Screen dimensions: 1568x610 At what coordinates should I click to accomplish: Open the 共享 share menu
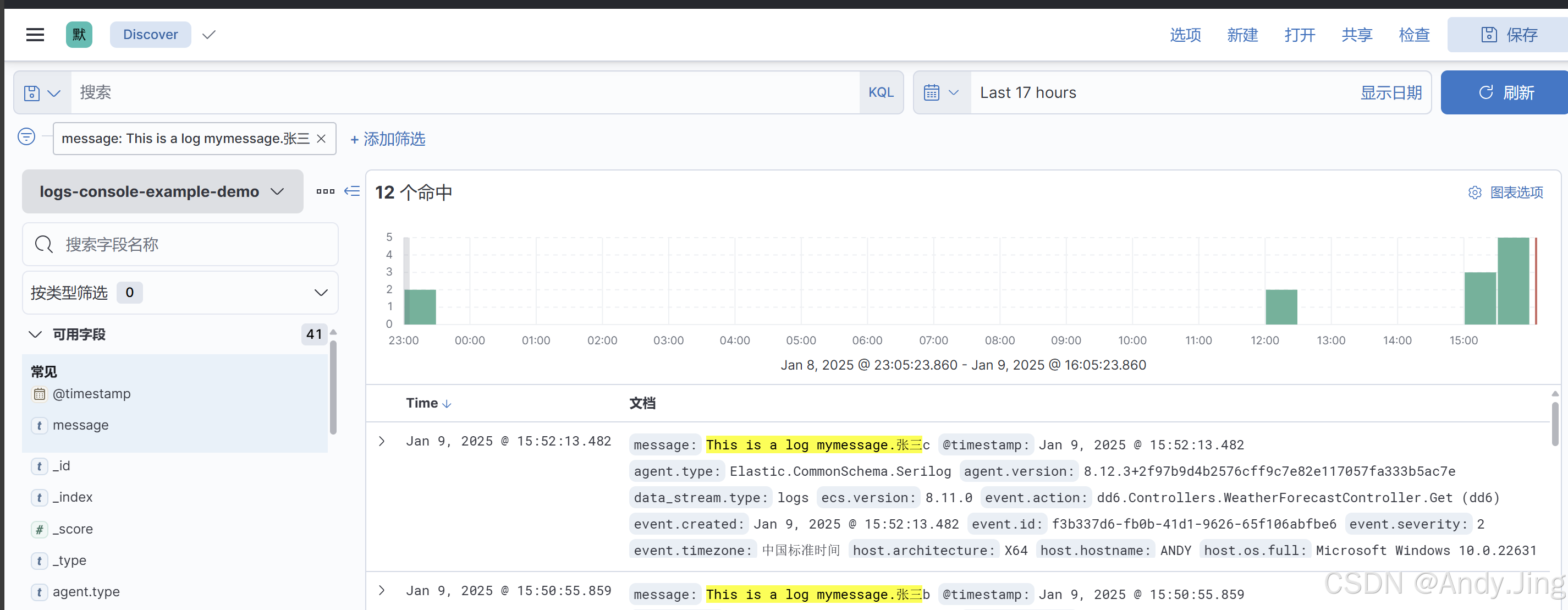point(1356,35)
